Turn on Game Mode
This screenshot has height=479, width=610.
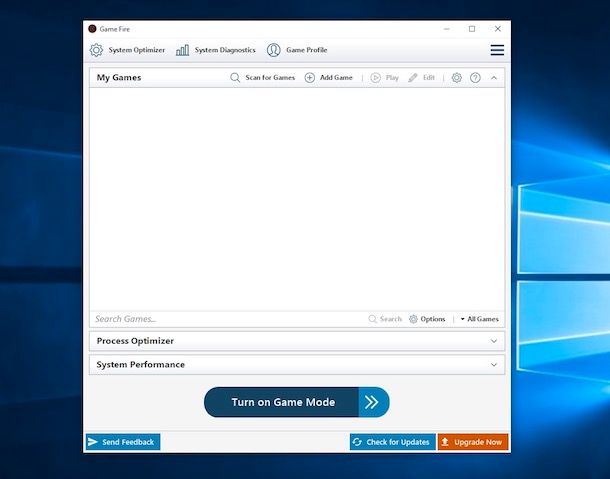296,402
